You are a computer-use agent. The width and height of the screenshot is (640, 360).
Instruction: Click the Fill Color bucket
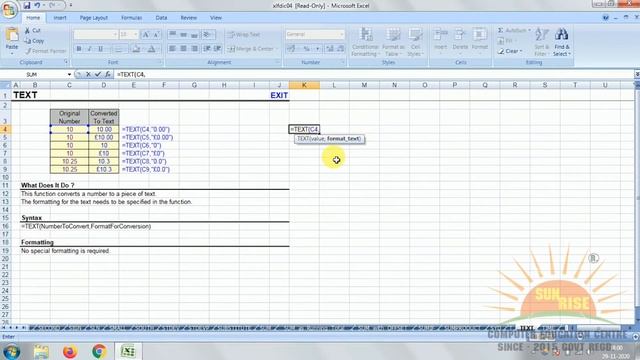(x=136, y=49)
